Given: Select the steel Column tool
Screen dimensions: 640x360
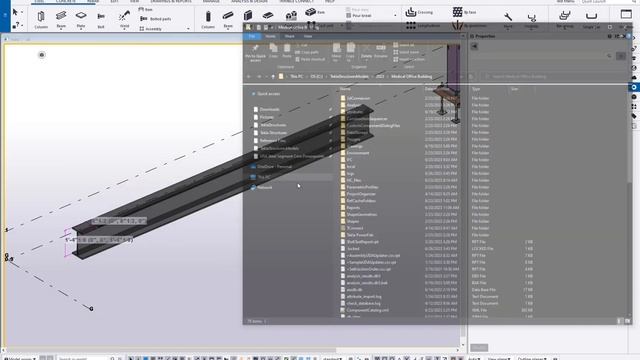Looking at the screenshot, I should (x=41, y=19).
